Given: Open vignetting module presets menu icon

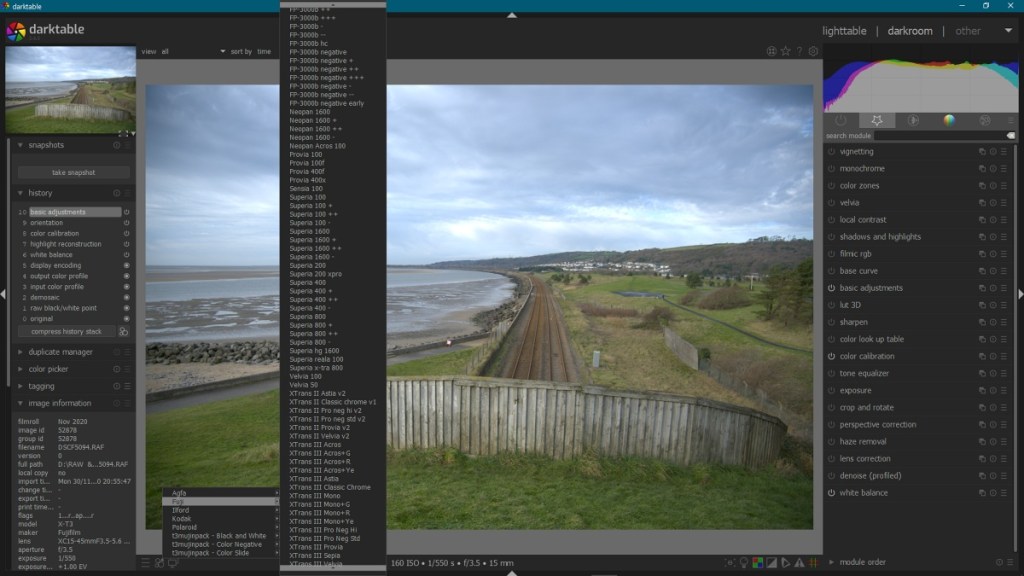Looking at the screenshot, I should pyautogui.click(x=1004, y=152).
